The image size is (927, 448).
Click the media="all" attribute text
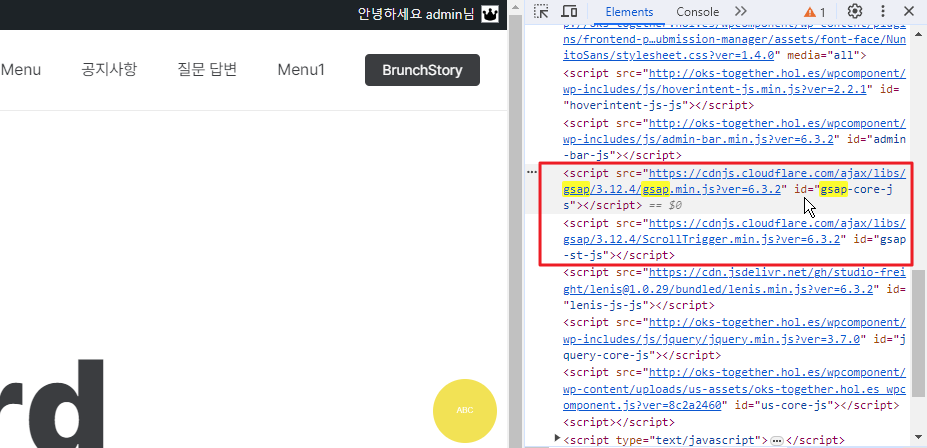[825, 56]
